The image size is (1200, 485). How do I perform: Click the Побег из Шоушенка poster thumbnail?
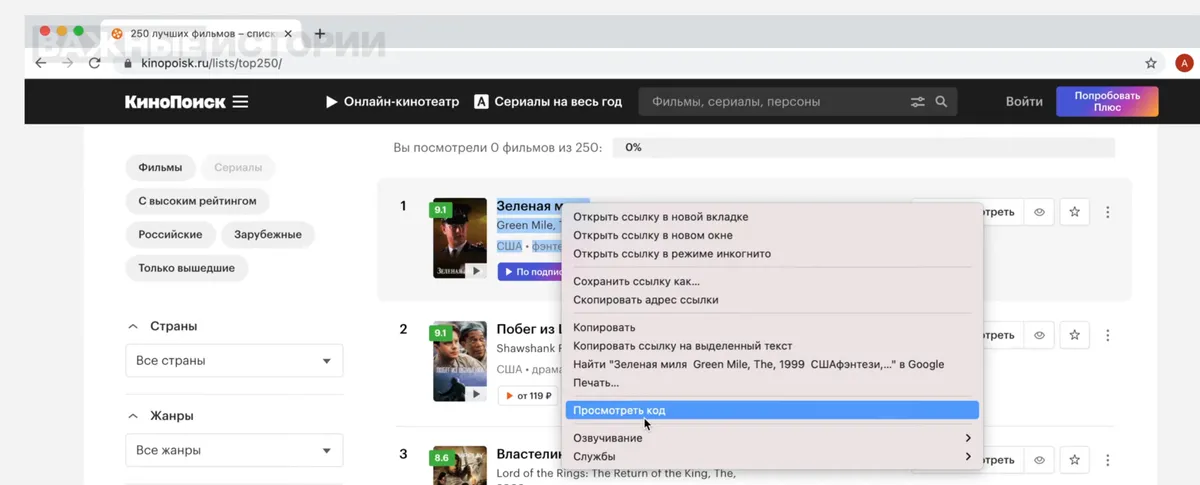click(x=459, y=361)
